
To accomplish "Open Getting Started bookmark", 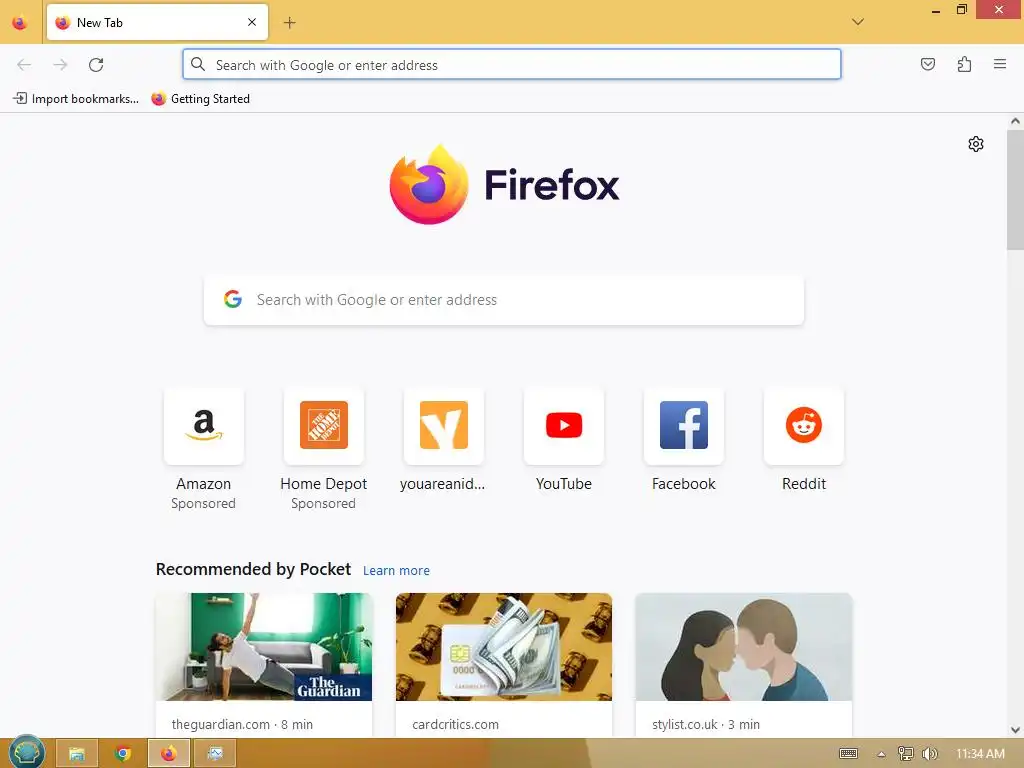I will [x=200, y=99].
